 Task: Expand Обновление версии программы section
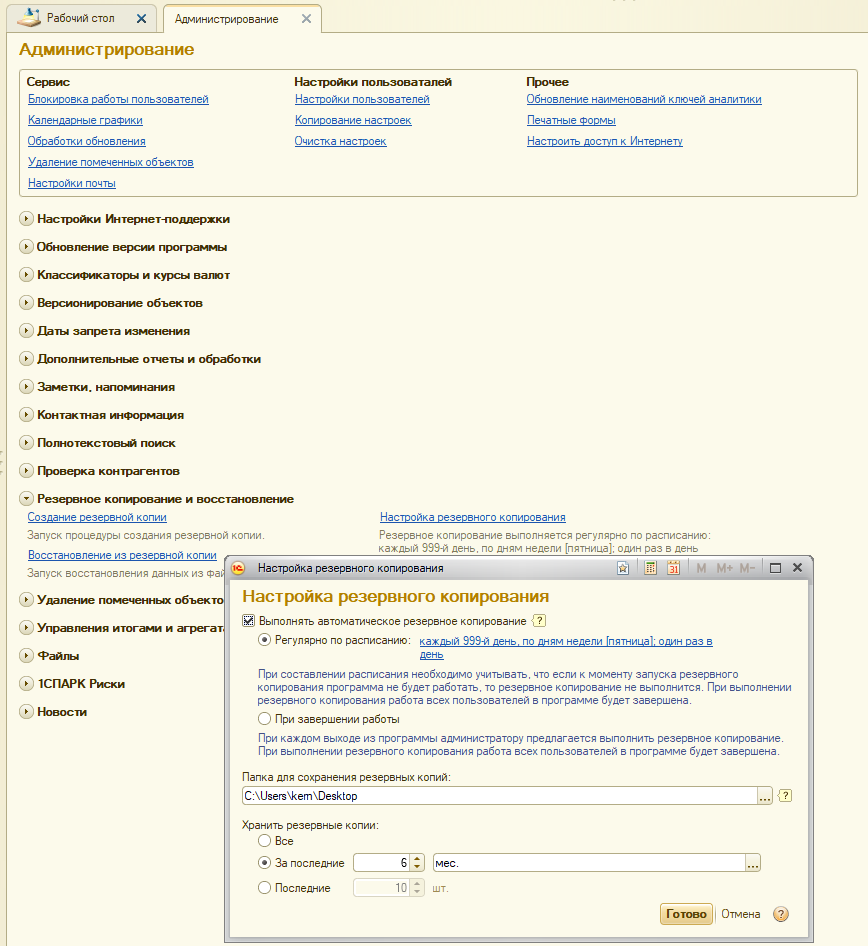[x=26, y=247]
